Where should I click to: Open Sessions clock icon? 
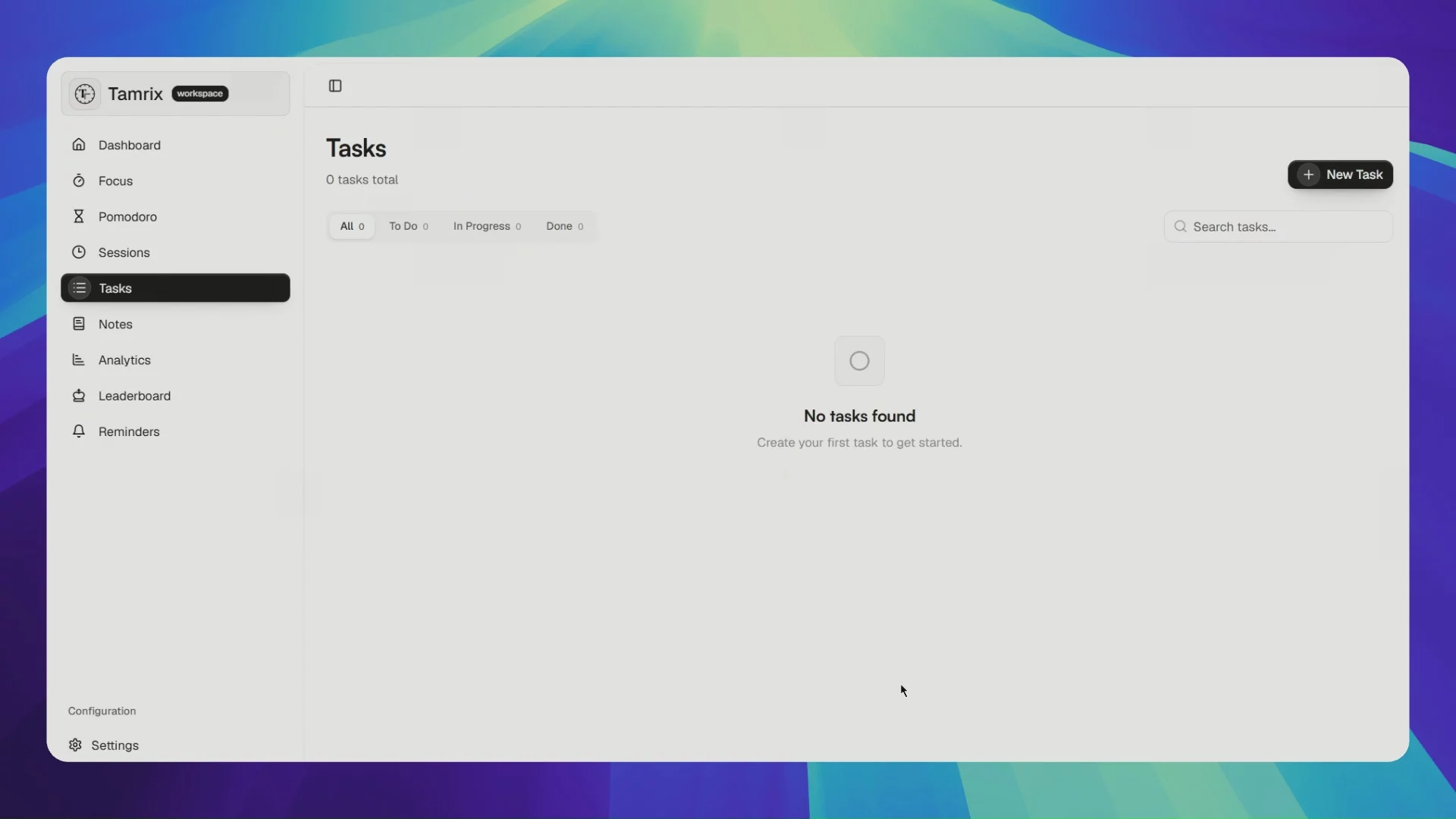point(79,252)
